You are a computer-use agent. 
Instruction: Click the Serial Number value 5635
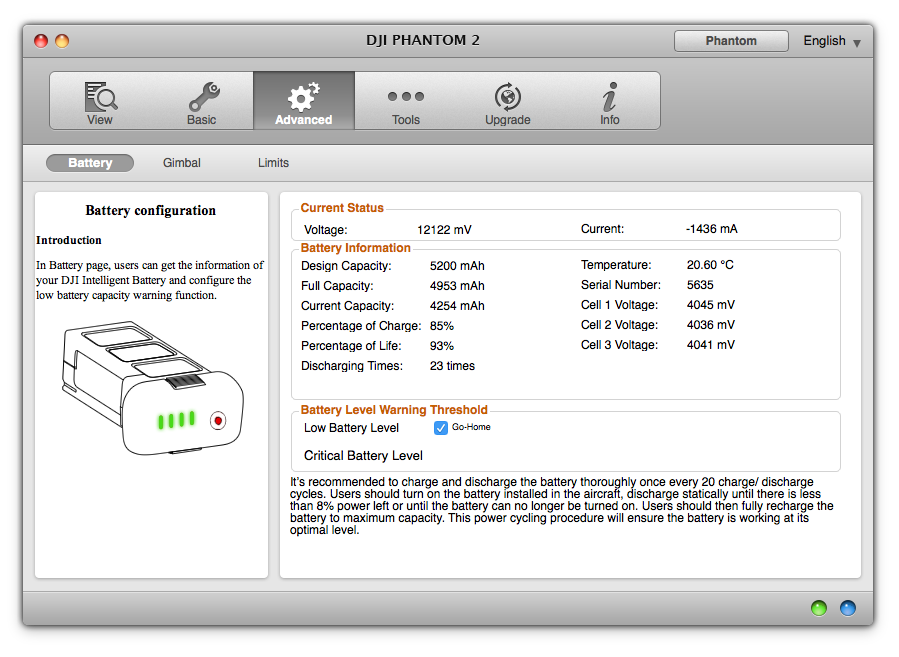pos(700,285)
